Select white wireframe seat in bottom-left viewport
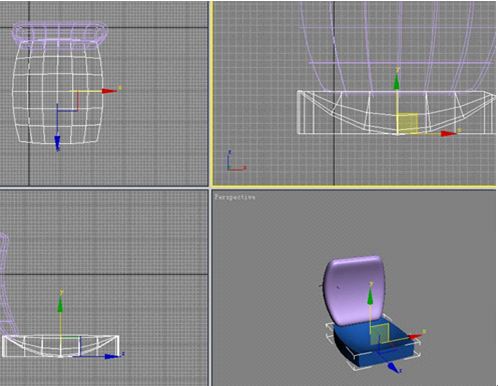This screenshot has width=498, height=386. 61,346
